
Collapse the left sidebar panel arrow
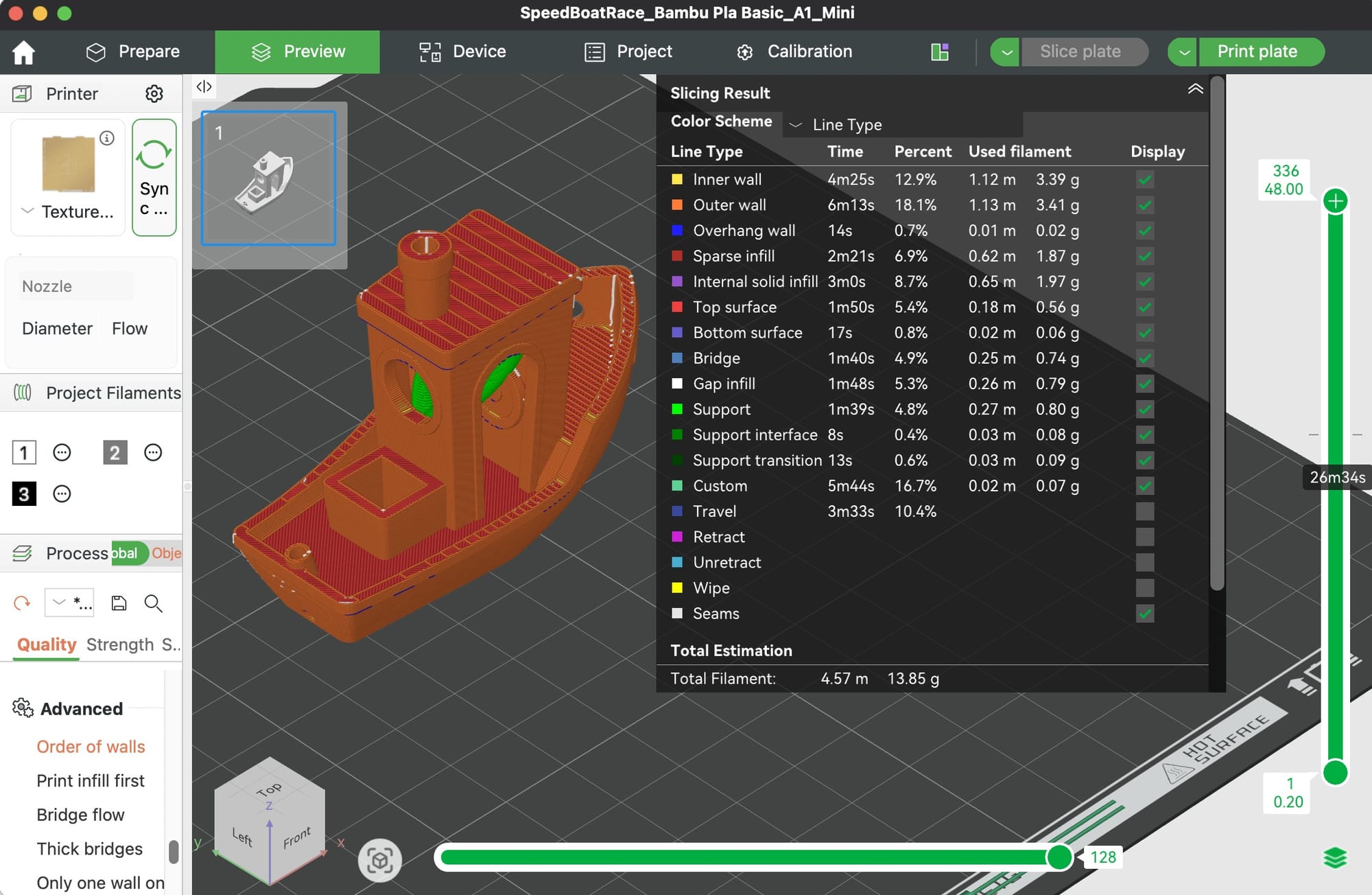point(204,86)
